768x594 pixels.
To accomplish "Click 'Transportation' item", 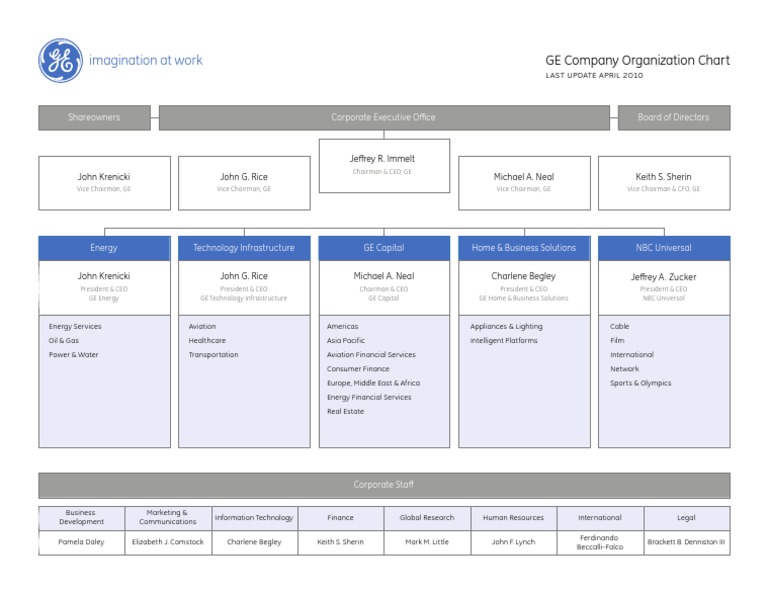I will (x=214, y=355).
